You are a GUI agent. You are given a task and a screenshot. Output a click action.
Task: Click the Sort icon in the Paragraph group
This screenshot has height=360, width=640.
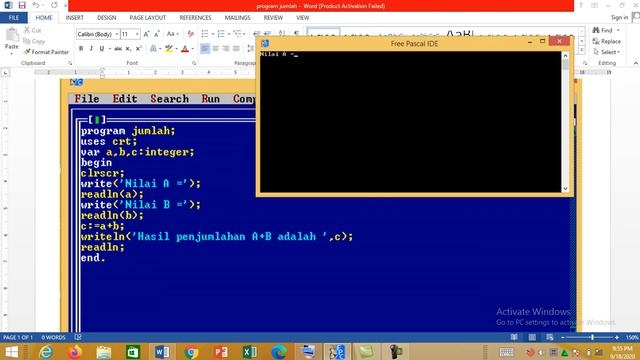(282, 33)
